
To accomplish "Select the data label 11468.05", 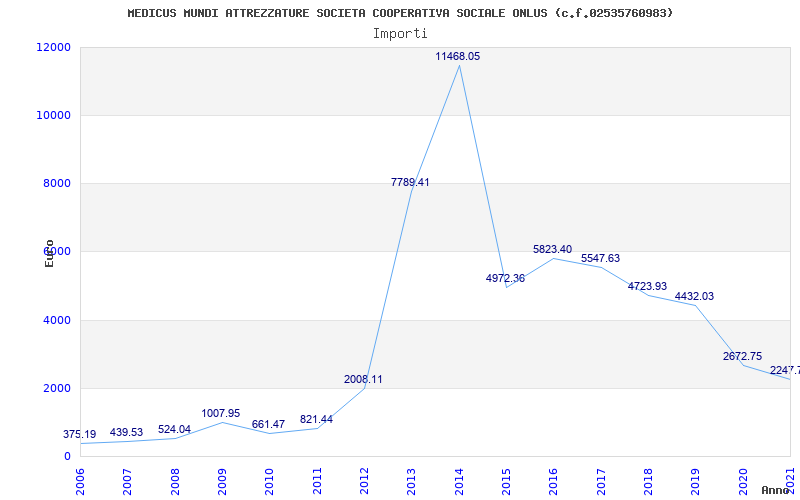I will coord(458,57).
